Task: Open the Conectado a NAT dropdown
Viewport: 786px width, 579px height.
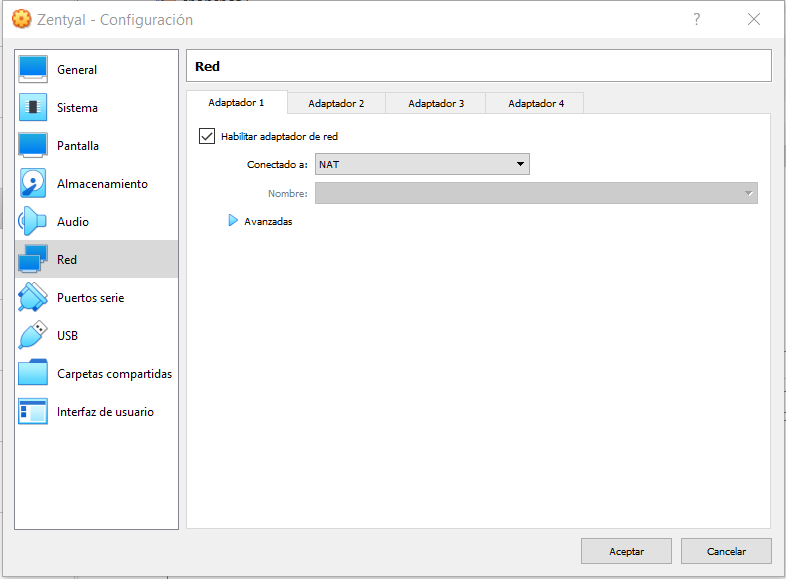Action: tap(422, 164)
